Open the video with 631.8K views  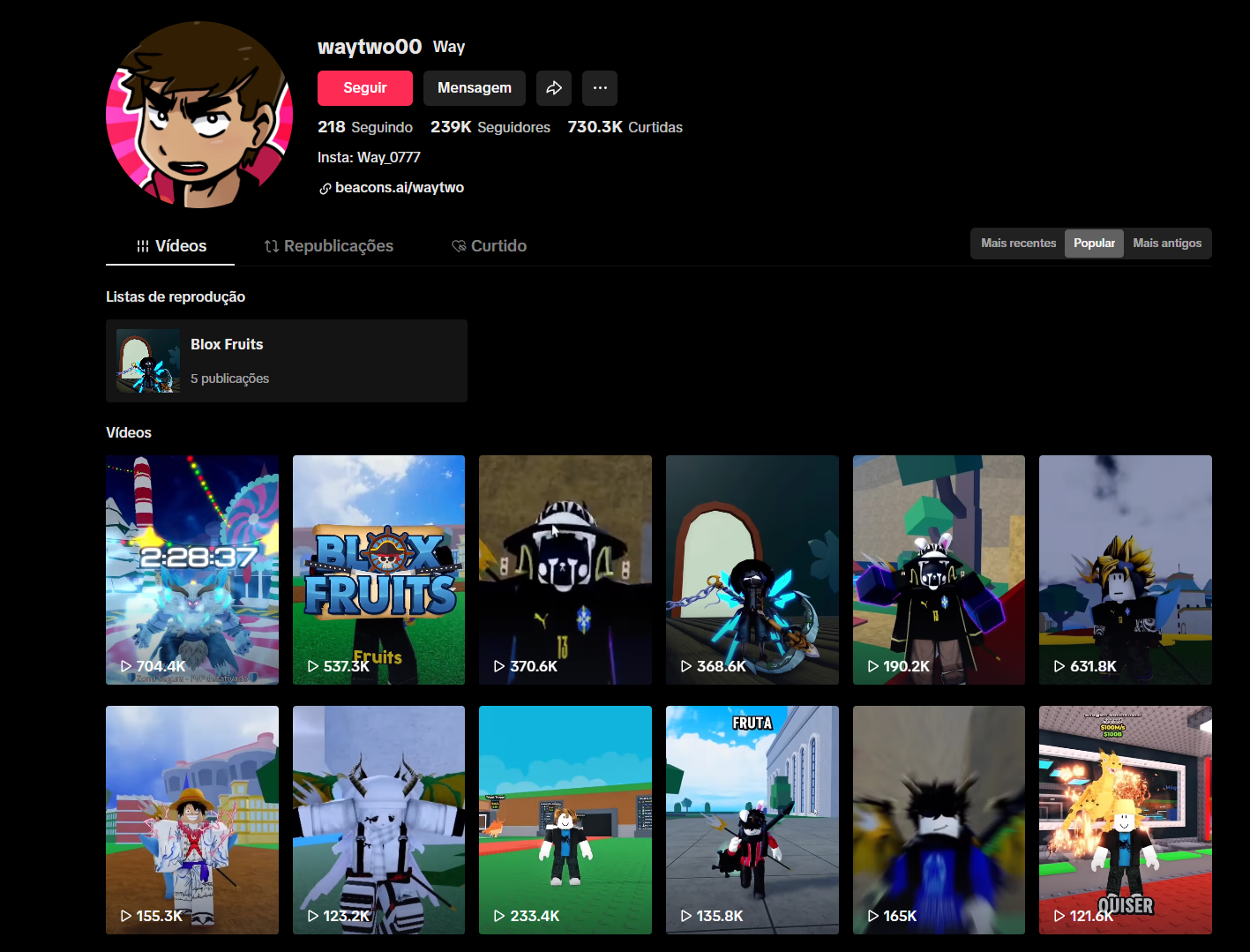pyautogui.click(x=1126, y=570)
